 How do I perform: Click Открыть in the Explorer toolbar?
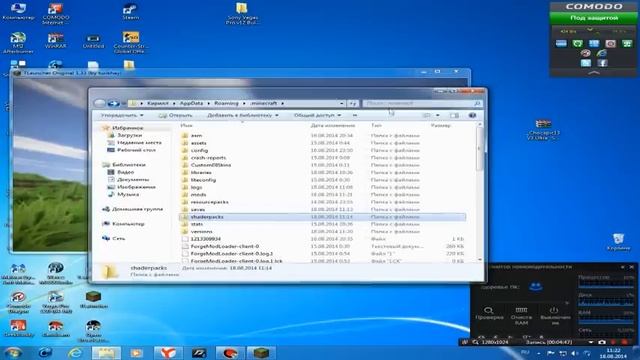tap(176, 116)
